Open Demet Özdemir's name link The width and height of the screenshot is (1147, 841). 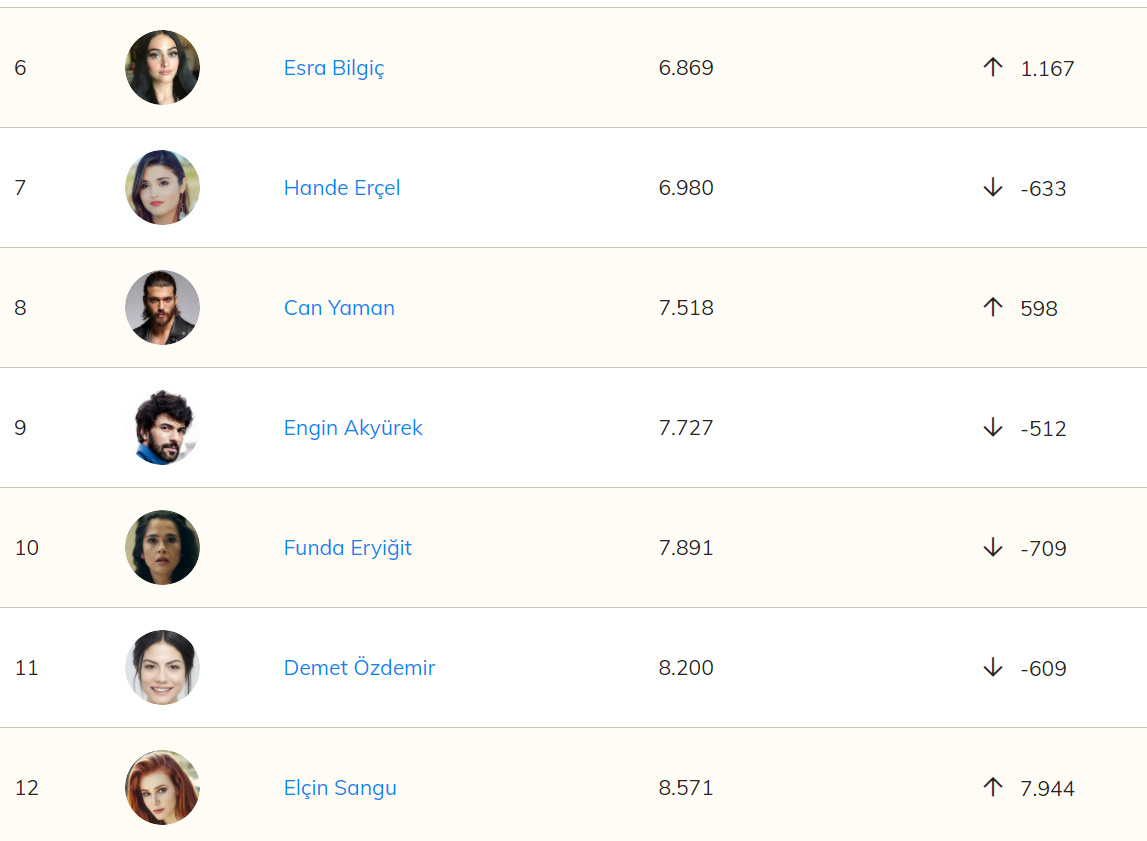(359, 668)
